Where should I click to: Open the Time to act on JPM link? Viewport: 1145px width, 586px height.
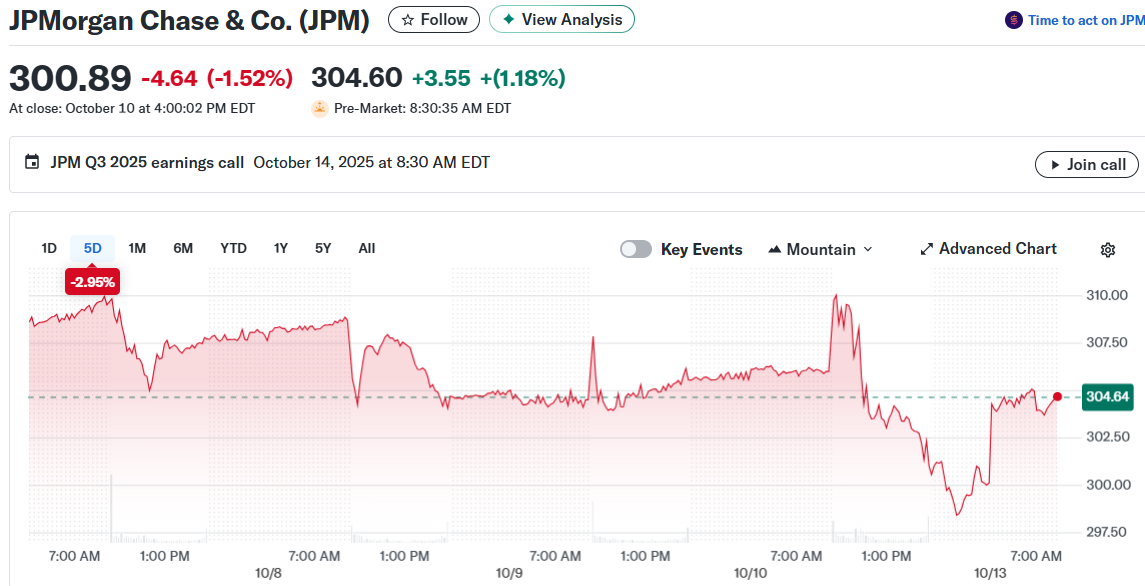pyautogui.click(x=1086, y=20)
